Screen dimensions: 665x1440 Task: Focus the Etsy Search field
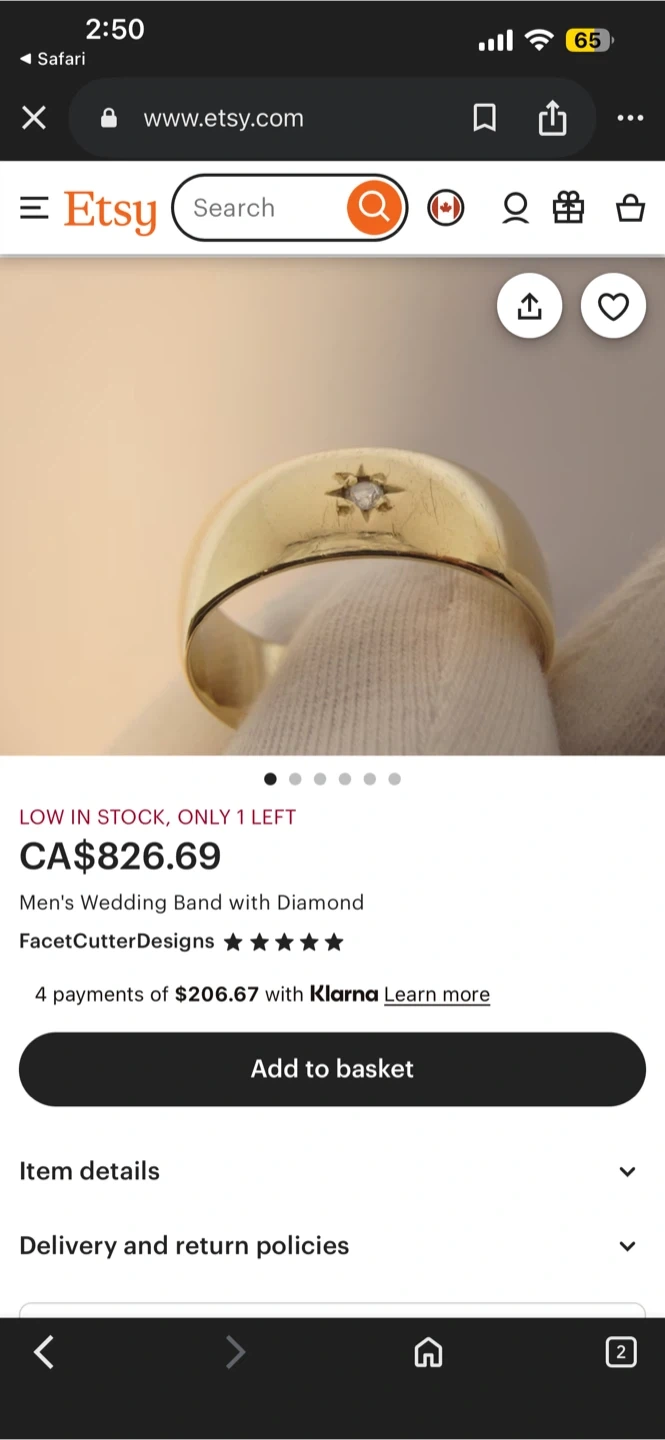point(262,208)
